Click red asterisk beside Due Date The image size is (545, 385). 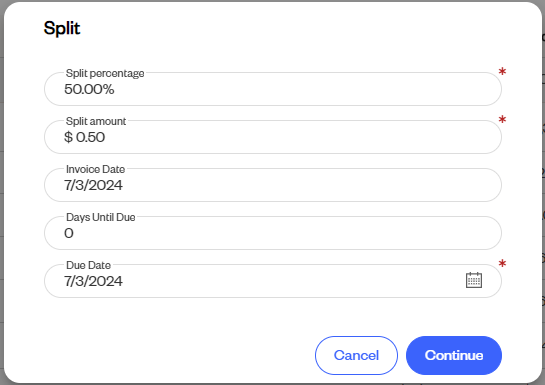click(x=502, y=264)
